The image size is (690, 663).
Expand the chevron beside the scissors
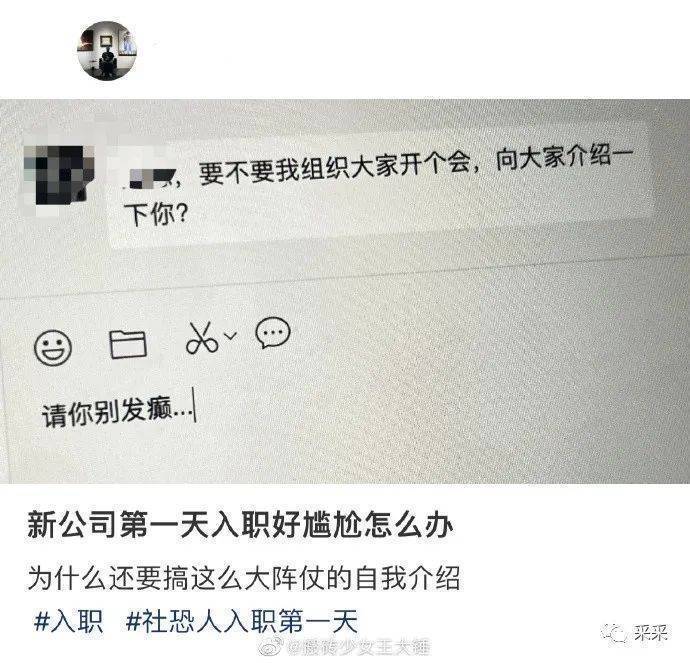click(x=230, y=336)
